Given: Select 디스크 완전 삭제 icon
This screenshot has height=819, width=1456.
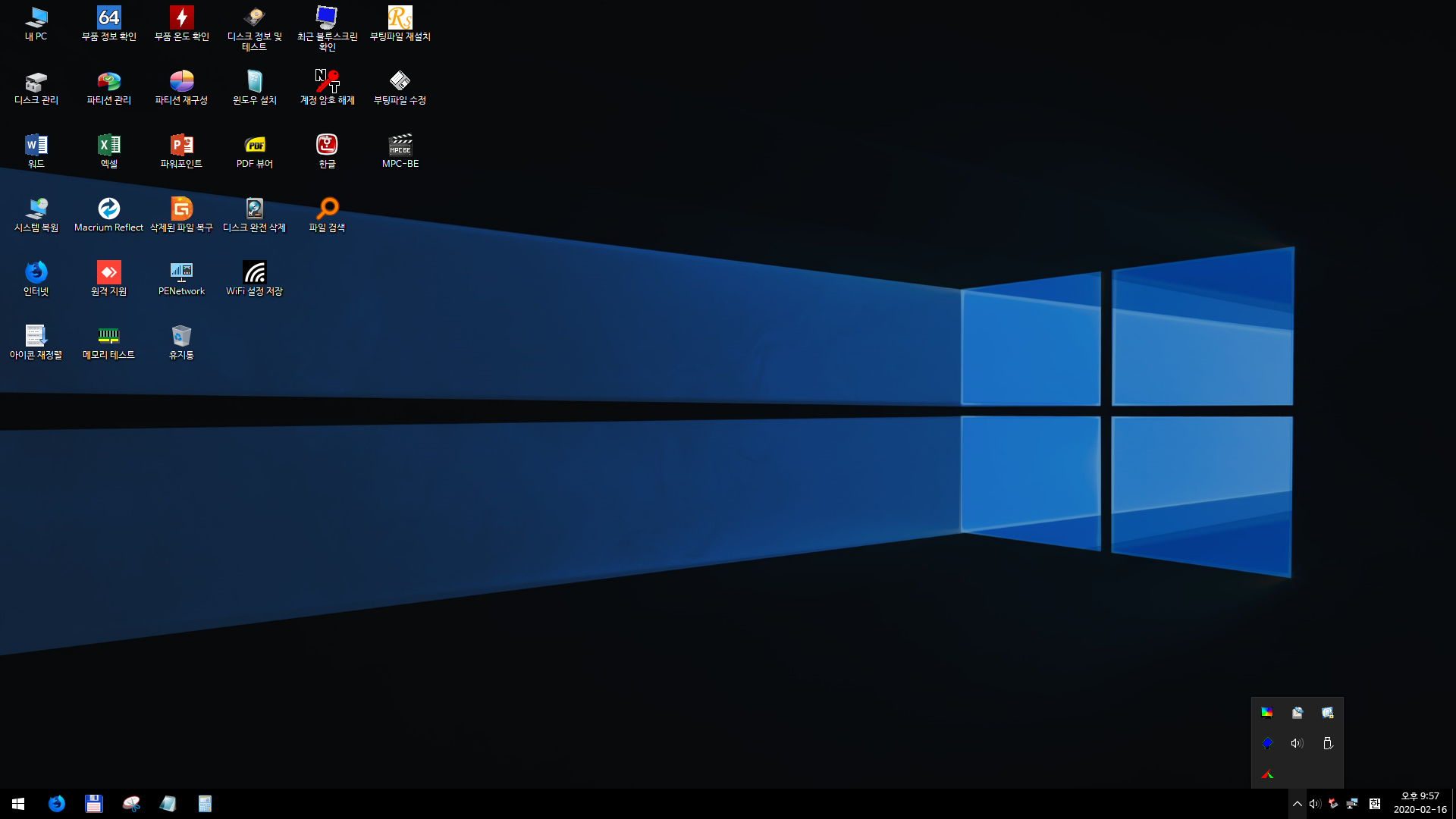Looking at the screenshot, I should (254, 215).
